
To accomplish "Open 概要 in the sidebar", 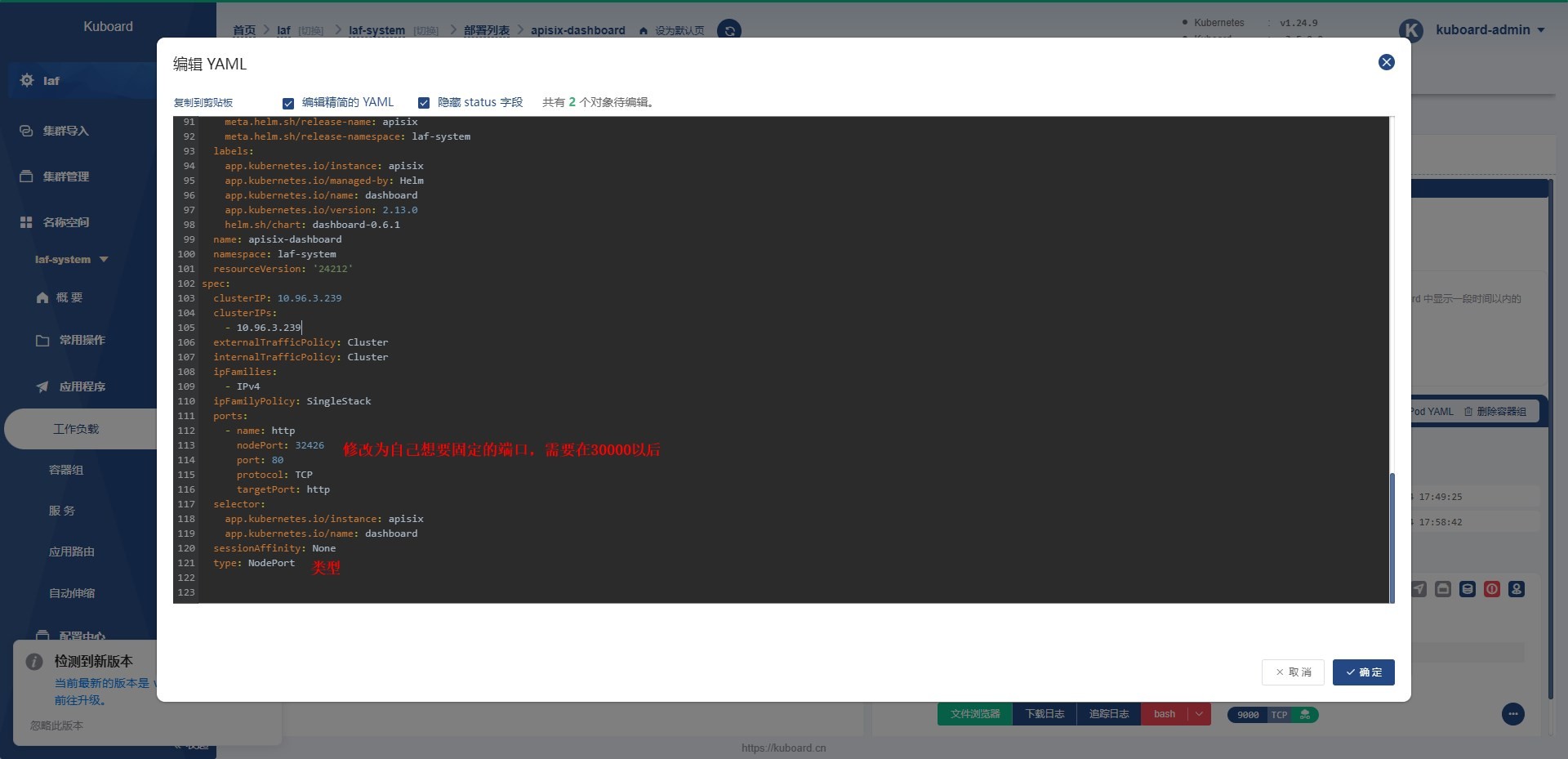I will point(69,297).
